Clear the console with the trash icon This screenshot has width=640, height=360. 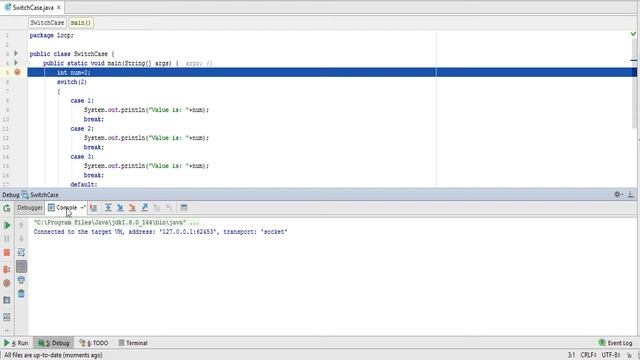(x=21, y=293)
